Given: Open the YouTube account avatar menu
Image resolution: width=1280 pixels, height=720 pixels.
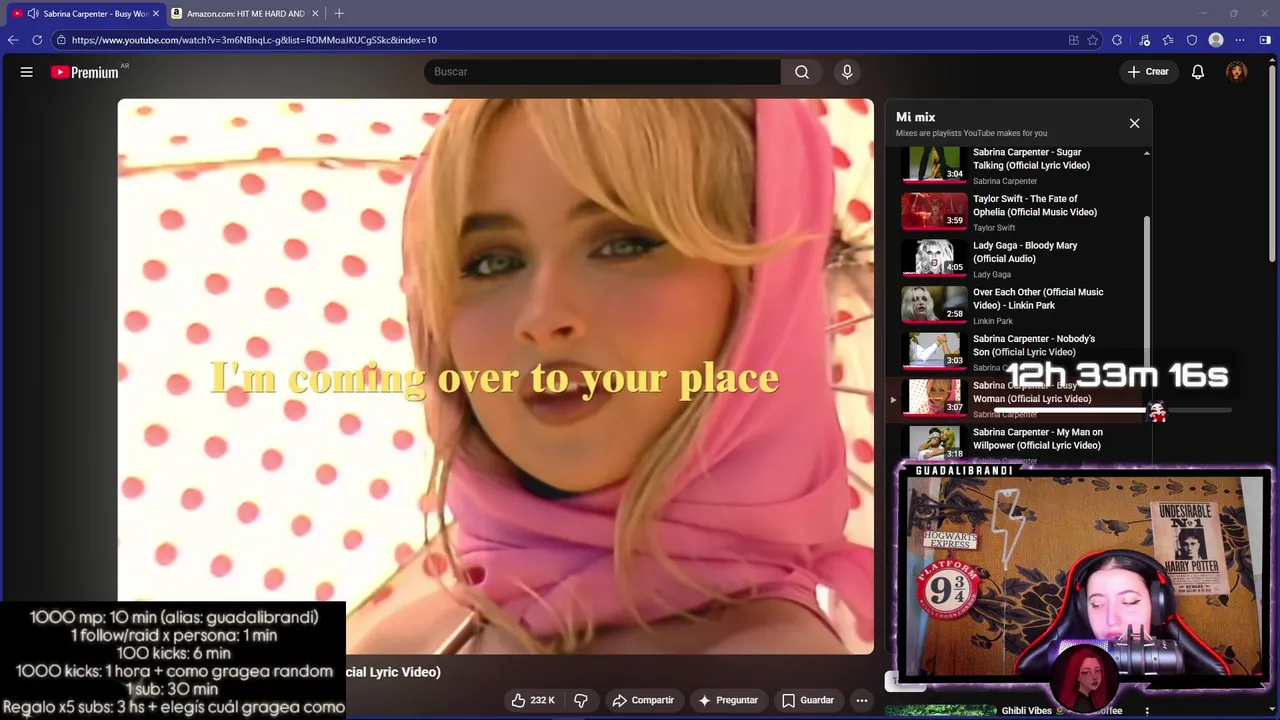Looking at the screenshot, I should 1237,72.
